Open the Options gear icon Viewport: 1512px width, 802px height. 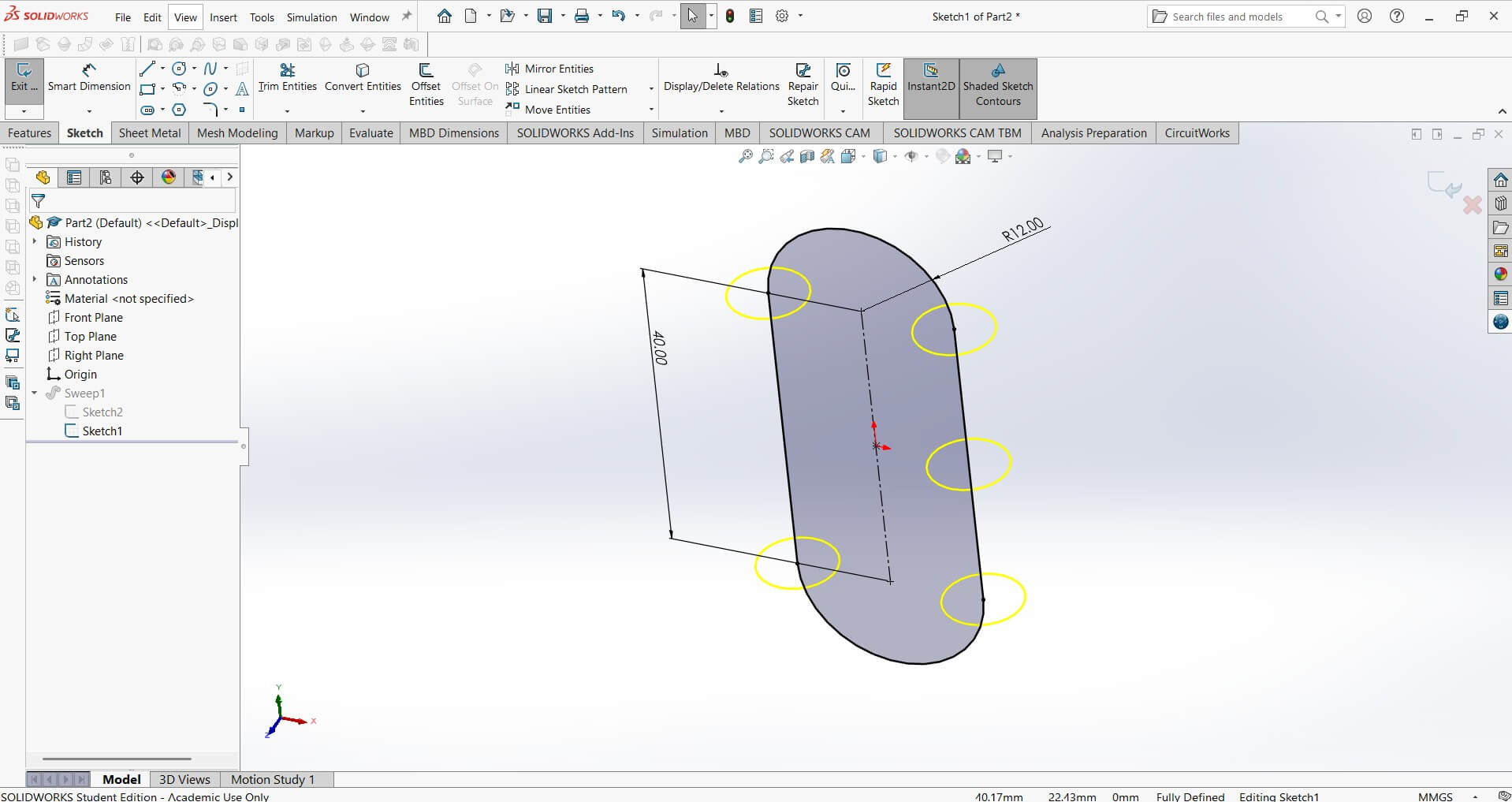pyautogui.click(x=782, y=16)
